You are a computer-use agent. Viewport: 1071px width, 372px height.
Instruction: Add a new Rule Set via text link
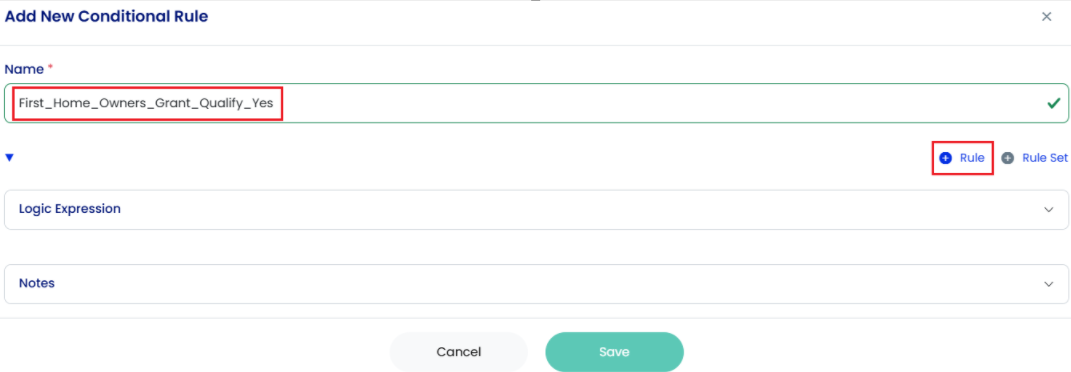(1044, 158)
